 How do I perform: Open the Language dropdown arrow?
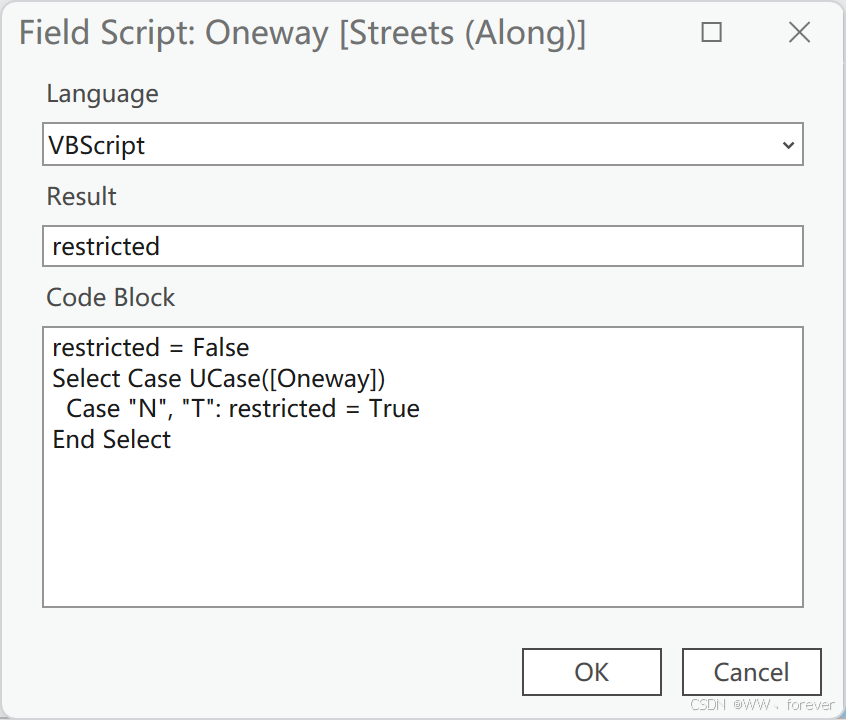click(x=788, y=145)
